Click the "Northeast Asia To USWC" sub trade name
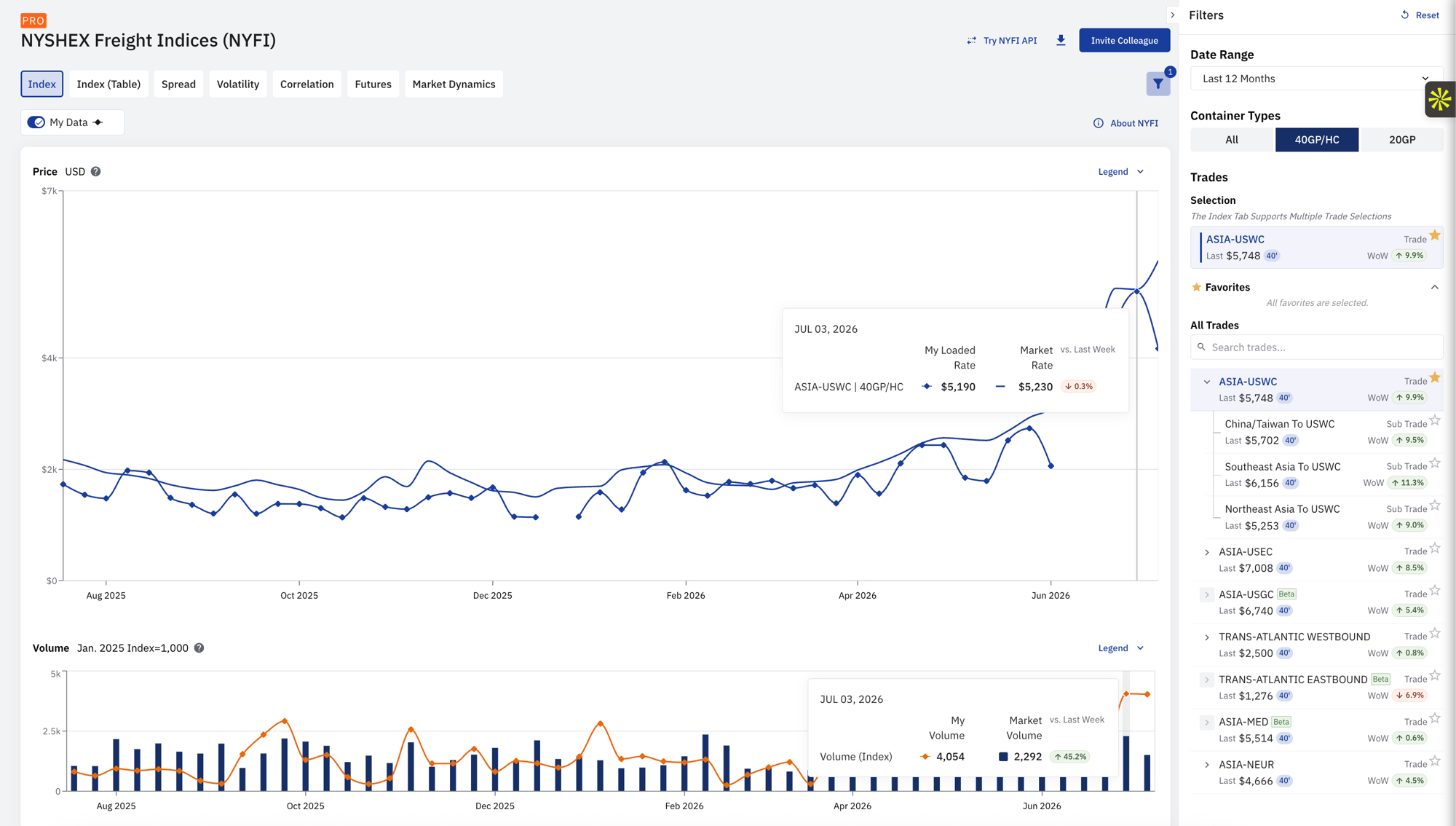Viewport: 1456px width, 826px height. [1282, 509]
